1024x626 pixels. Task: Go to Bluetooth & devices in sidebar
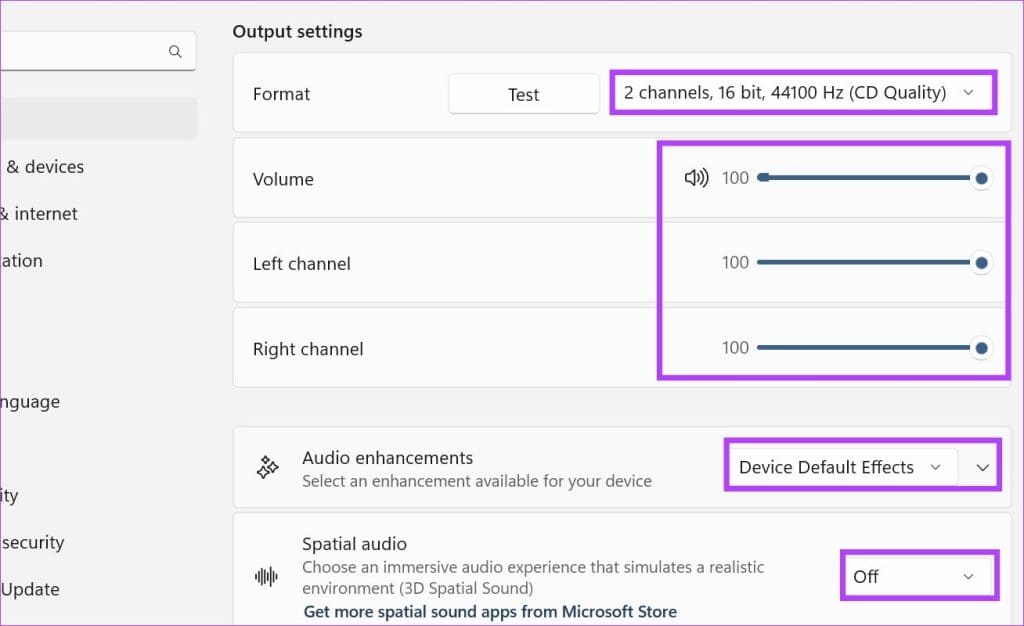(x=44, y=167)
